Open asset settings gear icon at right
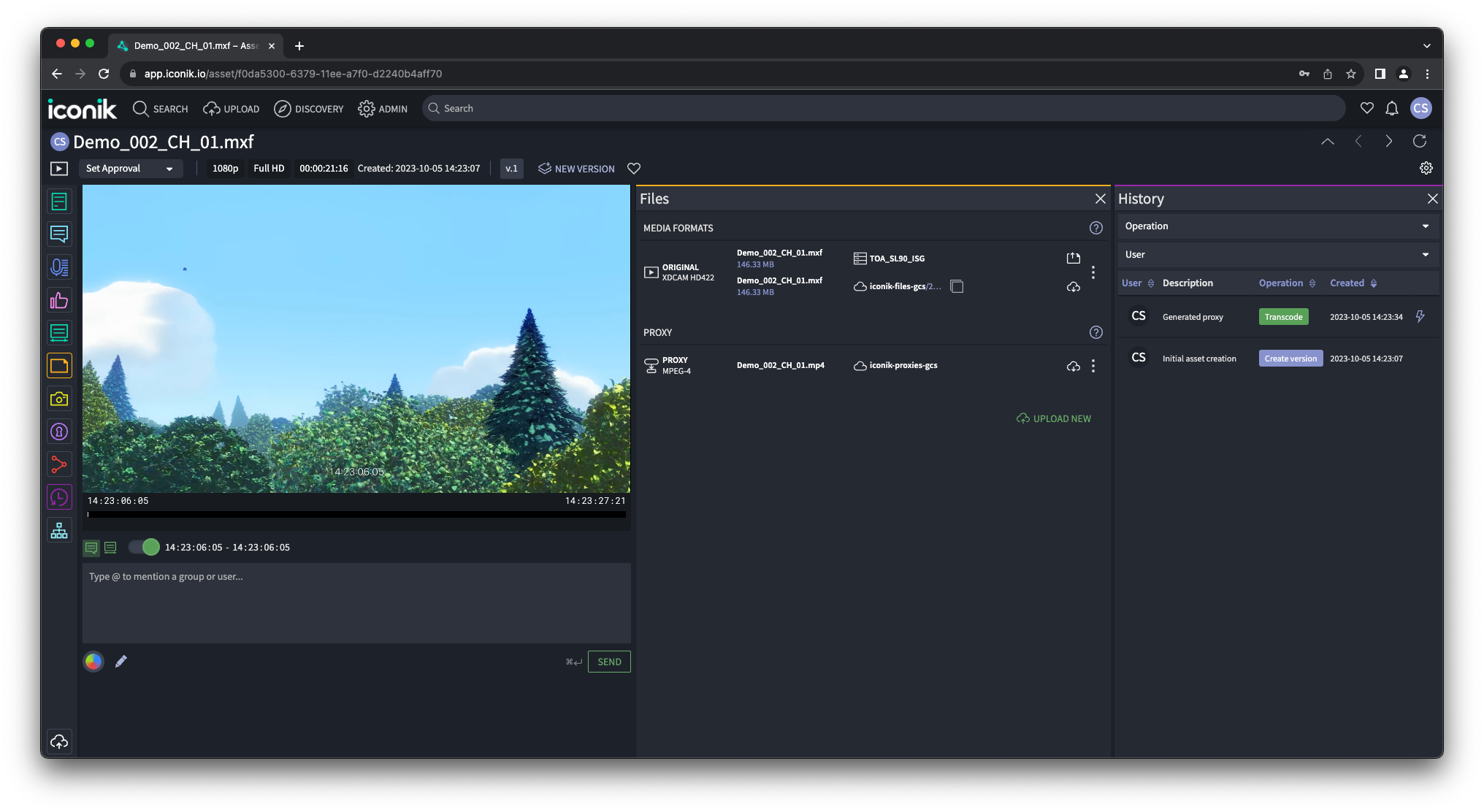The width and height of the screenshot is (1484, 812). pos(1426,168)
